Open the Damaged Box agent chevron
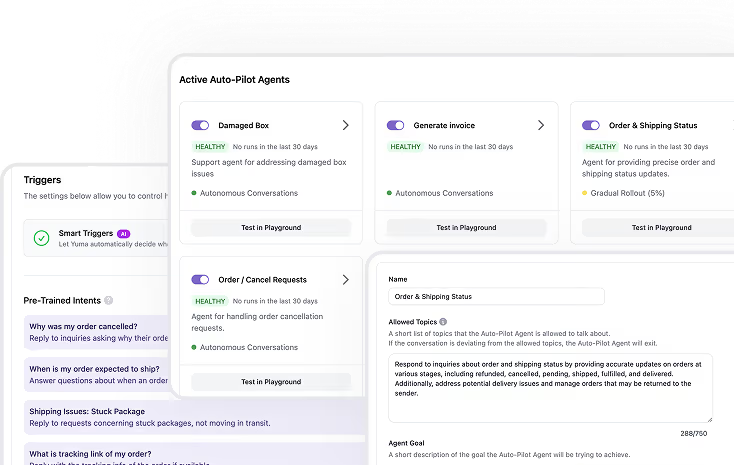734x465 pixels. coord(345,125)
